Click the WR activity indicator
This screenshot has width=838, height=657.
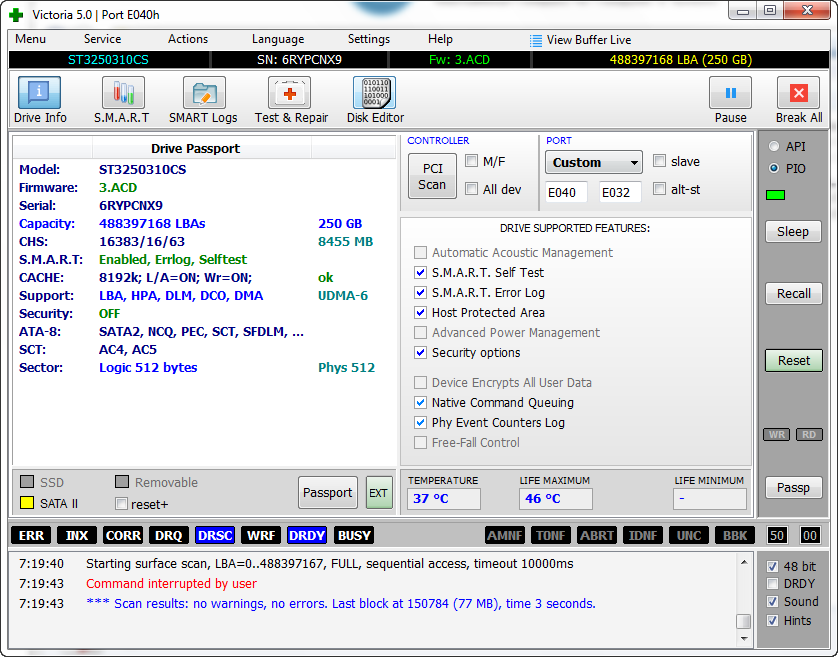(777, 435)
